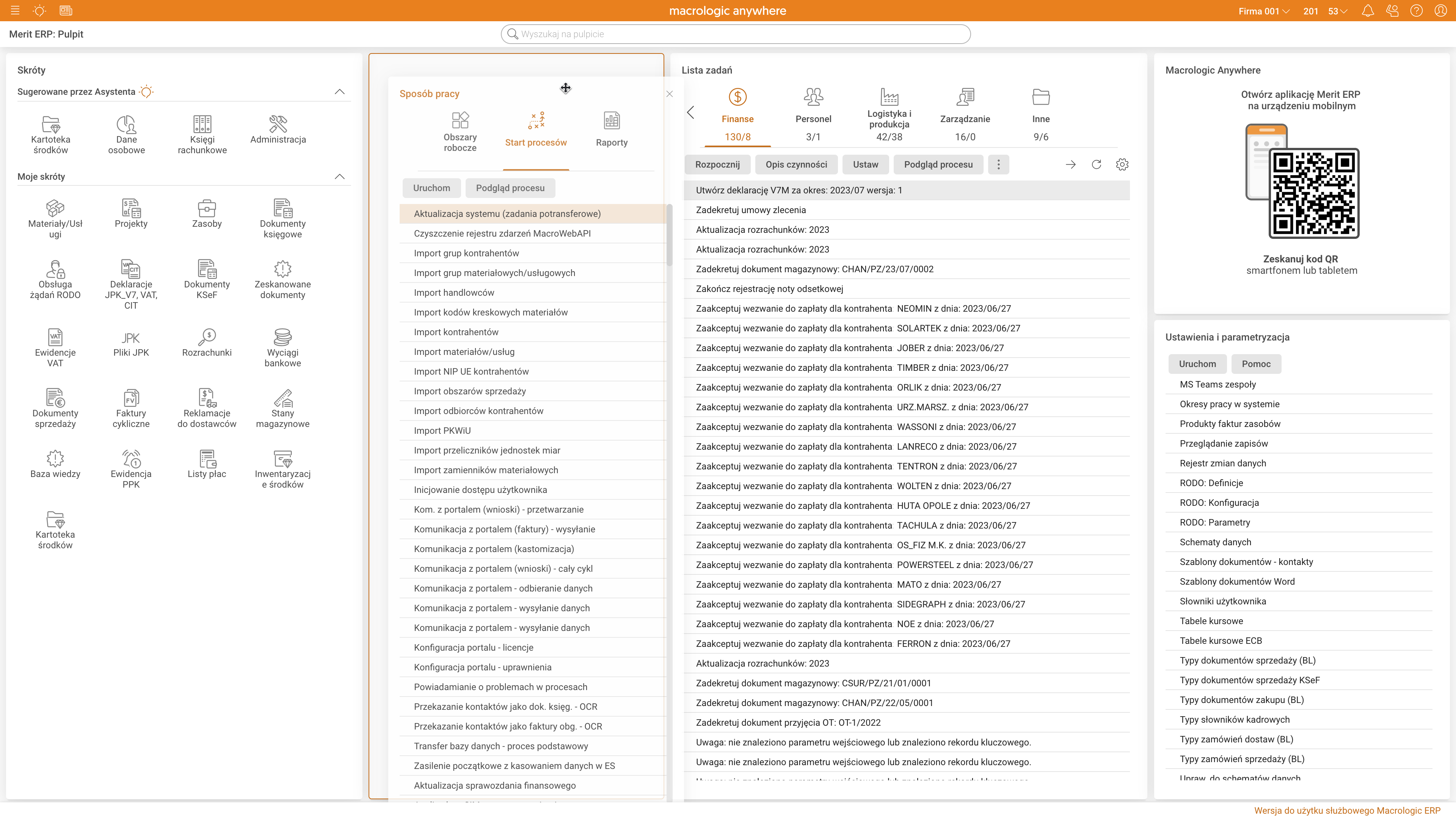Screen dimensions: 1456x819
Task: Click the refresh icon in Lista zadań
Action: 1096,165
